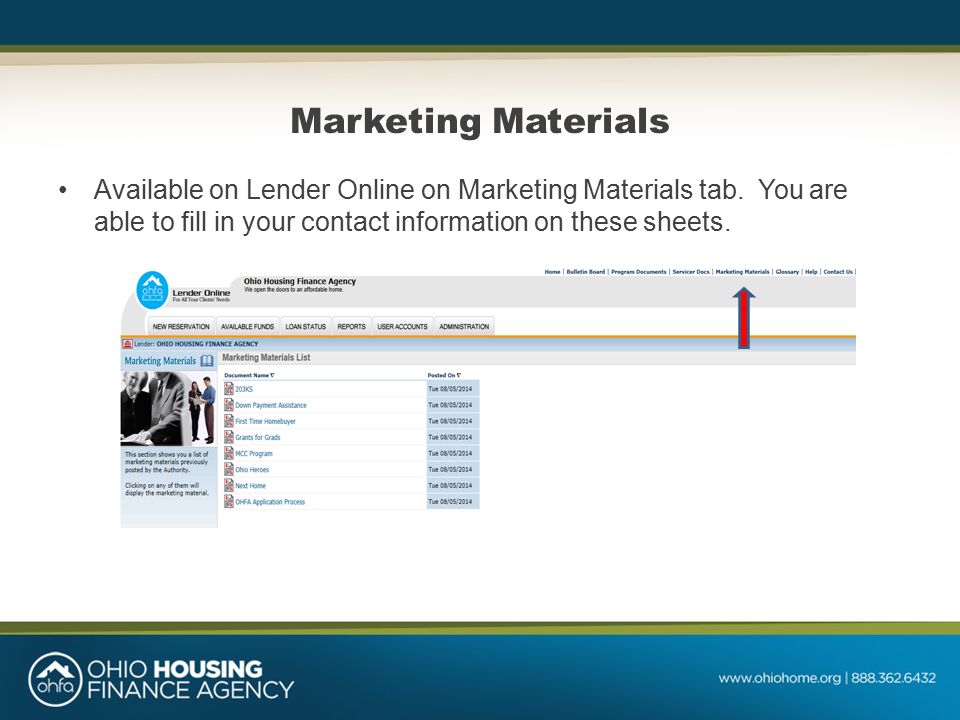Open the Down Payment Assistance document

(x=271, y=405)
